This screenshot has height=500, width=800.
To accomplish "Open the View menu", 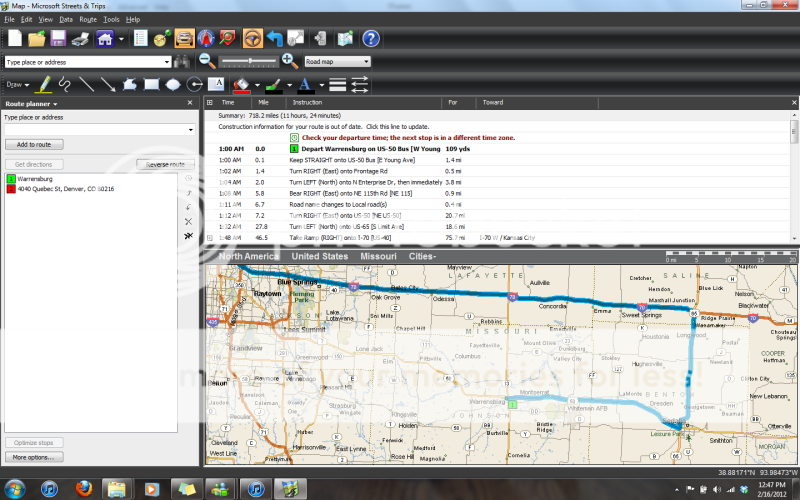I will tap(45, 19).
